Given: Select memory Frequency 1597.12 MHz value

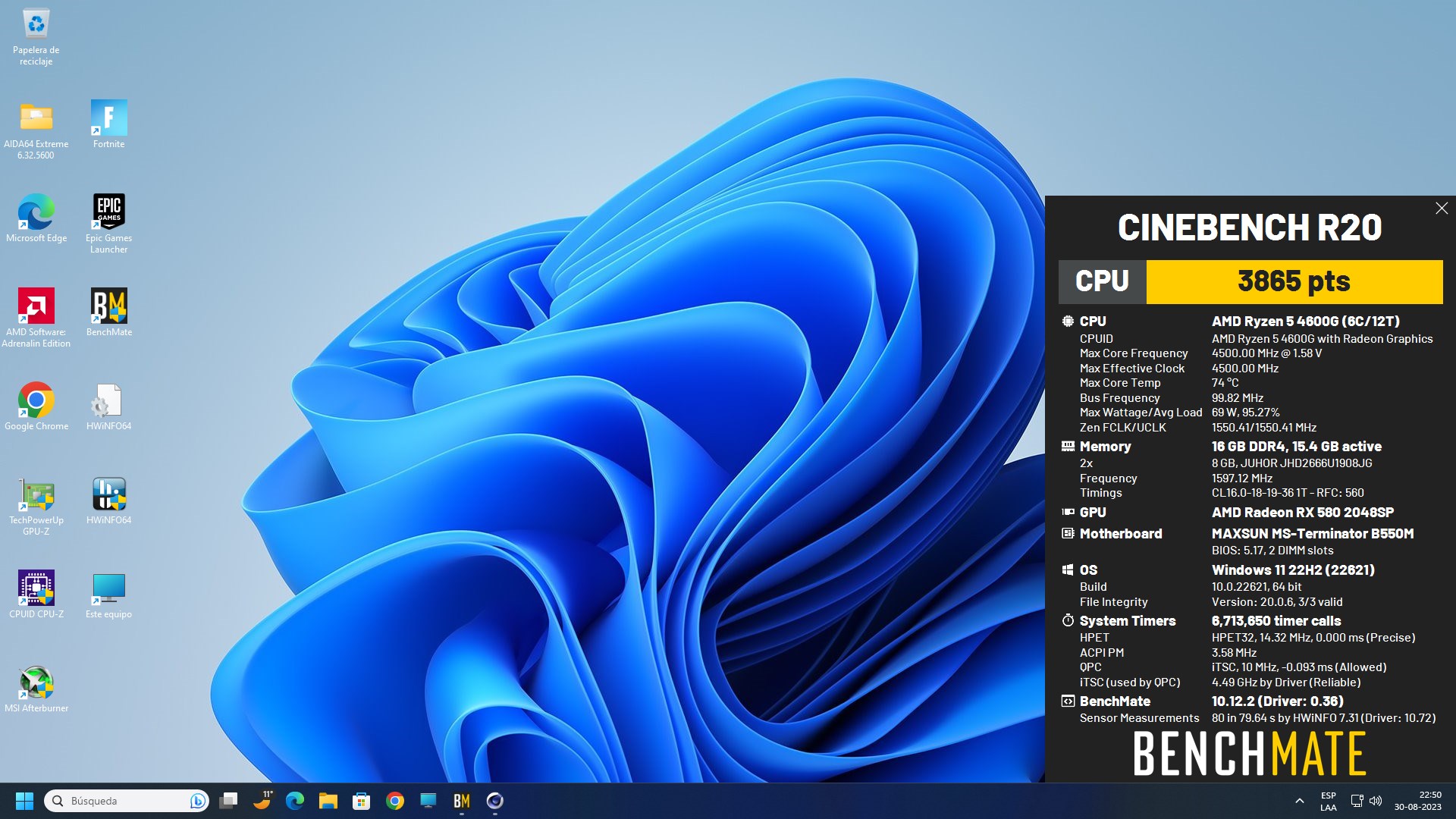Looking at the screenshot, I should point(1242,479).
